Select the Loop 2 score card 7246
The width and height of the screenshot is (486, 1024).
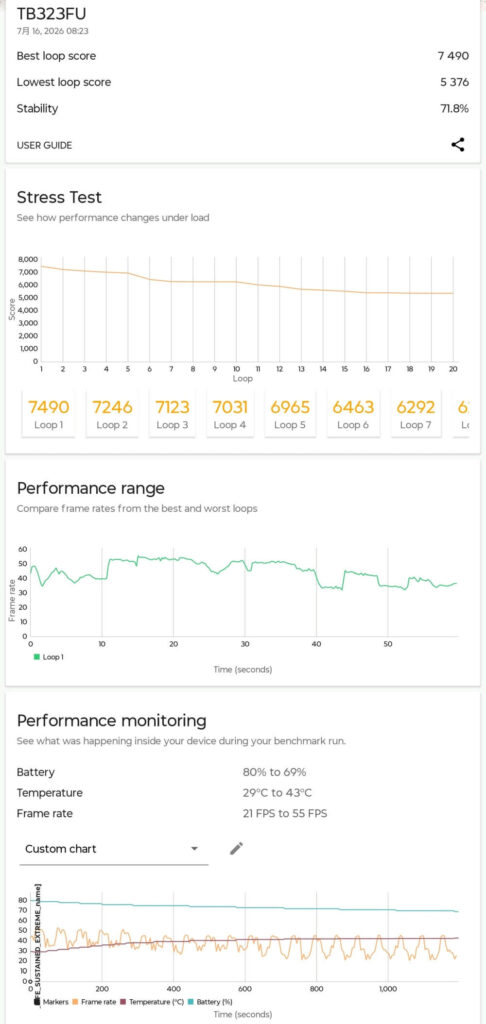point(112,414)
